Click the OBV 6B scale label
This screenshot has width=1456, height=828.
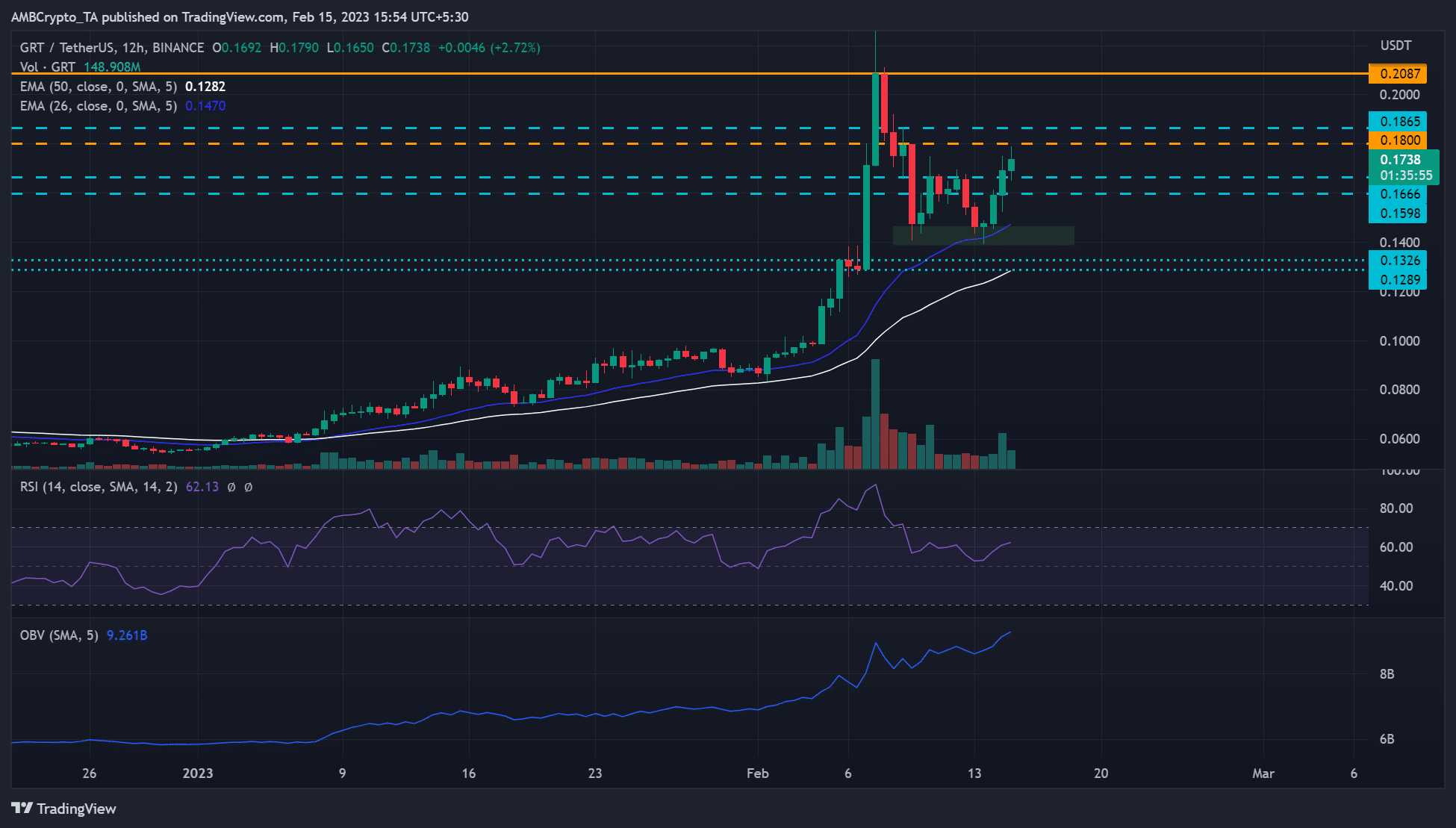coord(1387,739)
